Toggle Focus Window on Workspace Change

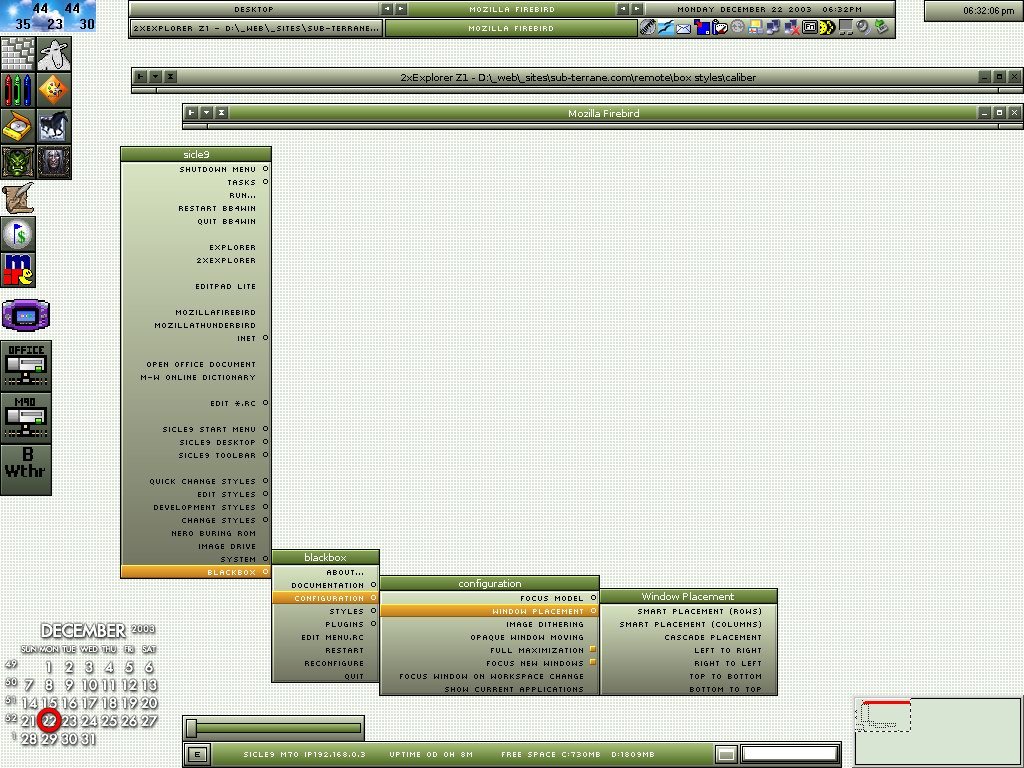489,677
